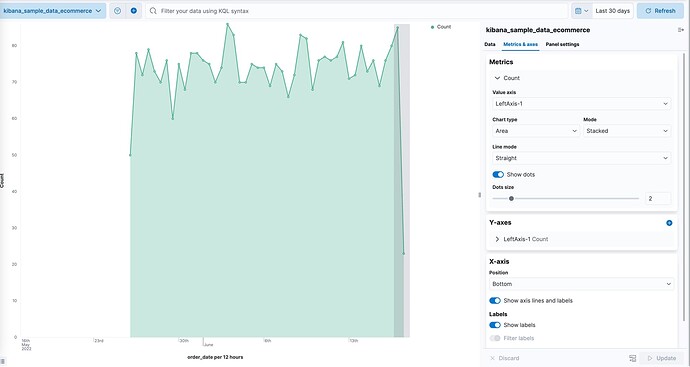The height and width of the screenshot is (367, 690).
Task: Add a new Y-axis with plus icon
Action: (669, 223)
